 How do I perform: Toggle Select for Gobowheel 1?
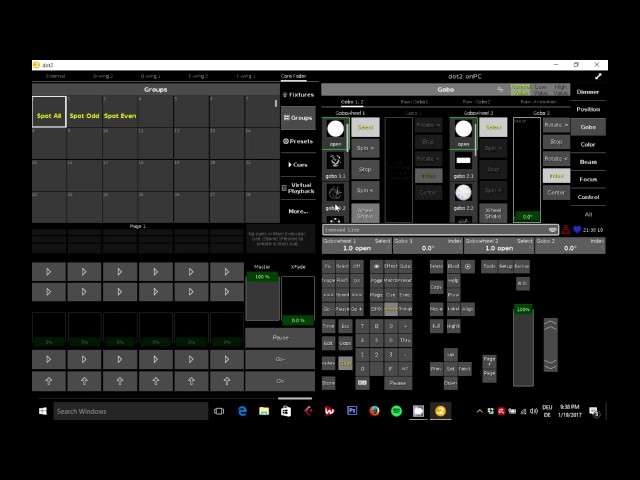(x=365, y=127)
